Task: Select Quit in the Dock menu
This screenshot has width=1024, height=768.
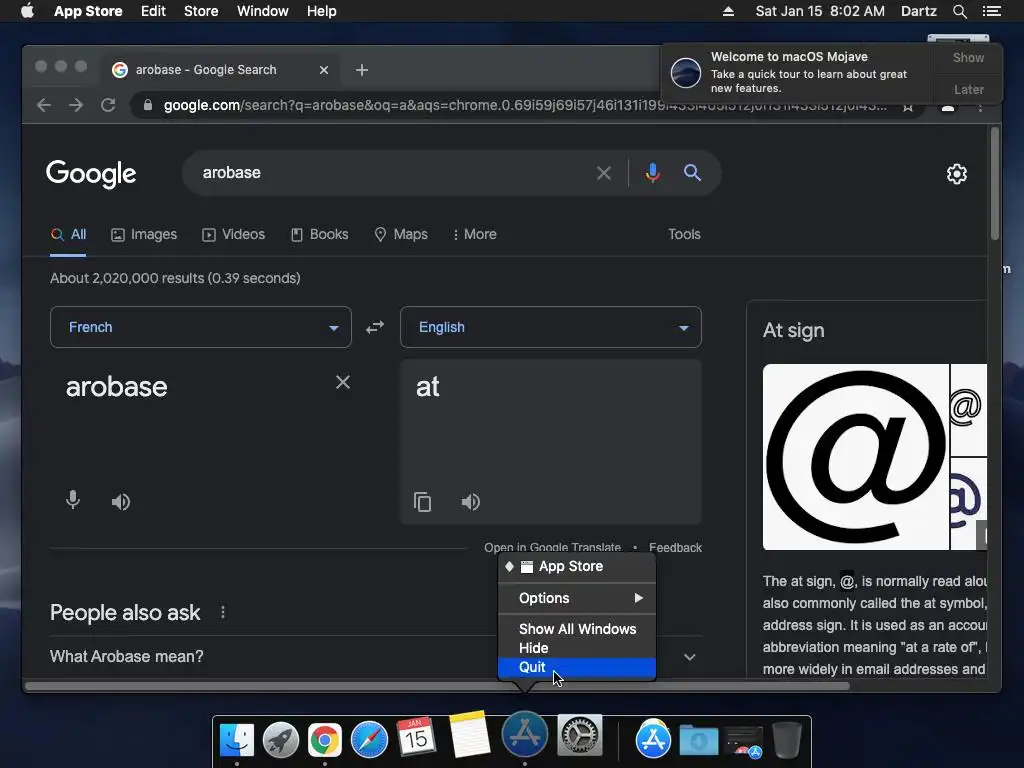Action: click(x=577, y=667)
